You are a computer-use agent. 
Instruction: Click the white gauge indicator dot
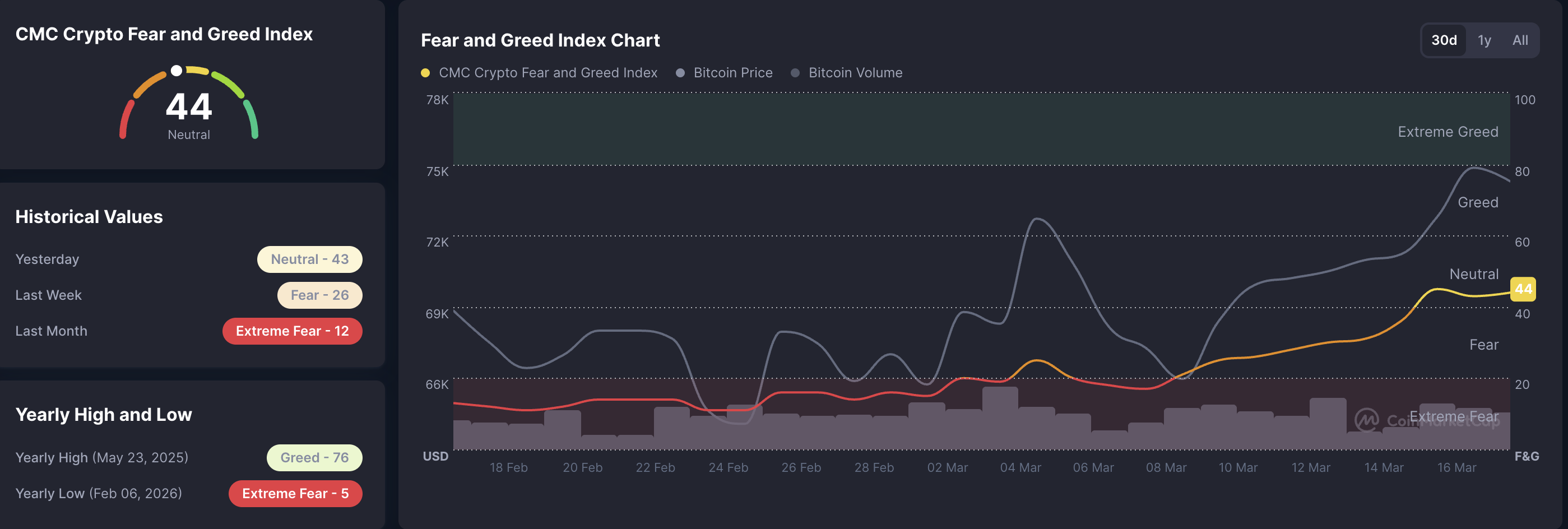(x=177, y=71)
